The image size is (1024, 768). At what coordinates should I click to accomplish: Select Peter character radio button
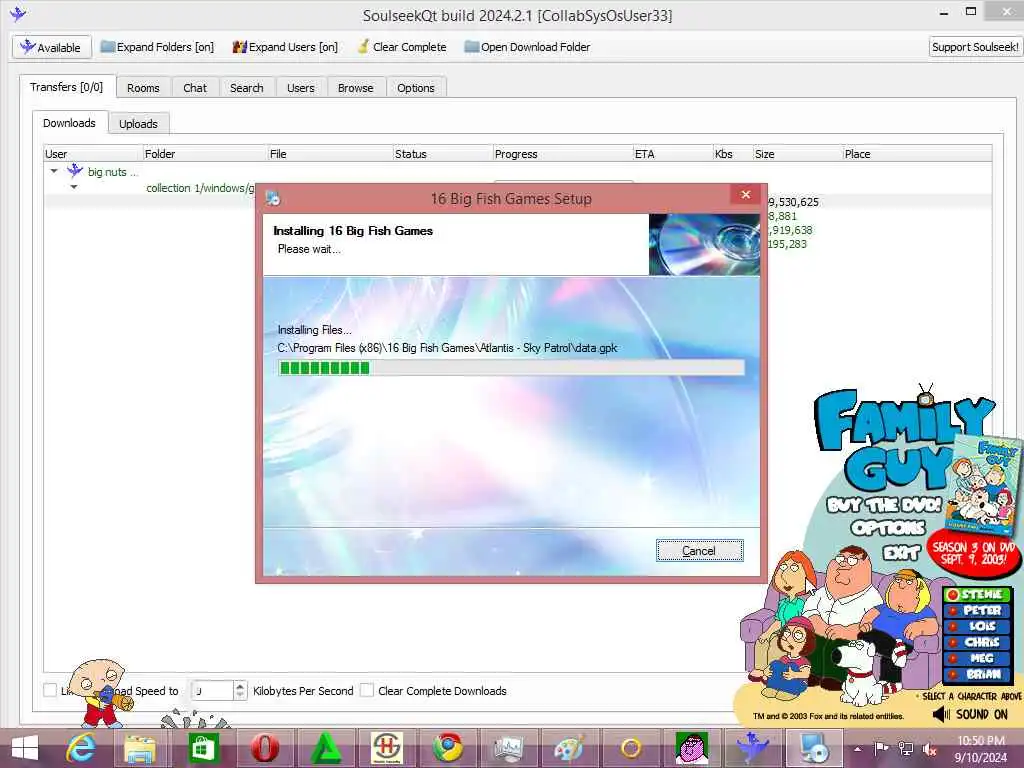[952, 611]
